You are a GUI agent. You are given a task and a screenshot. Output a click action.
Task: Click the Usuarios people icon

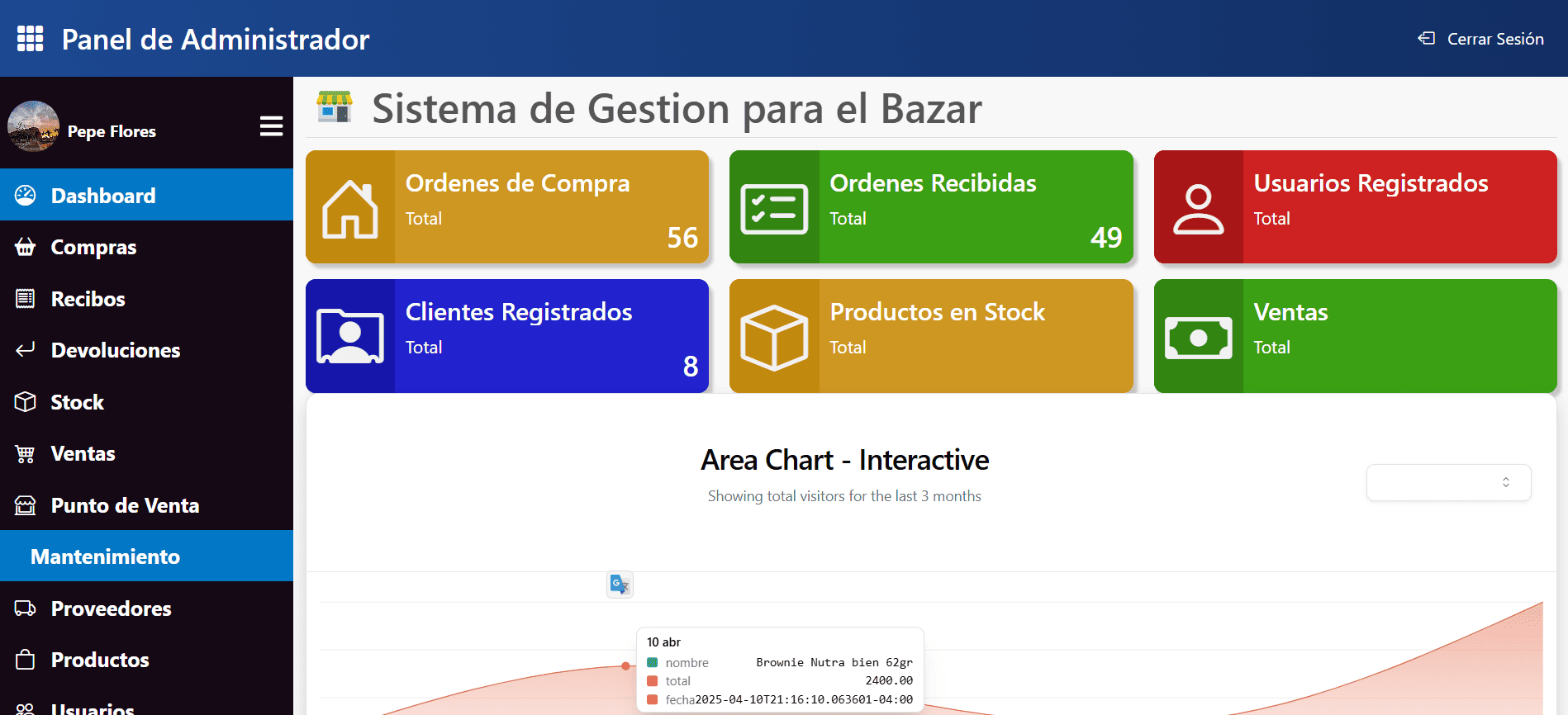[26, 708]
